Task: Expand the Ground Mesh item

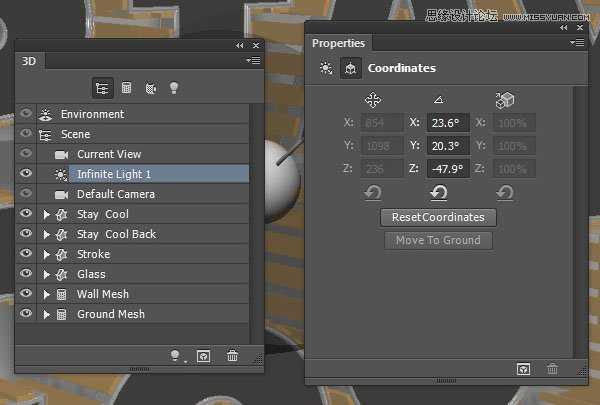Action: [x=46, y=314]
